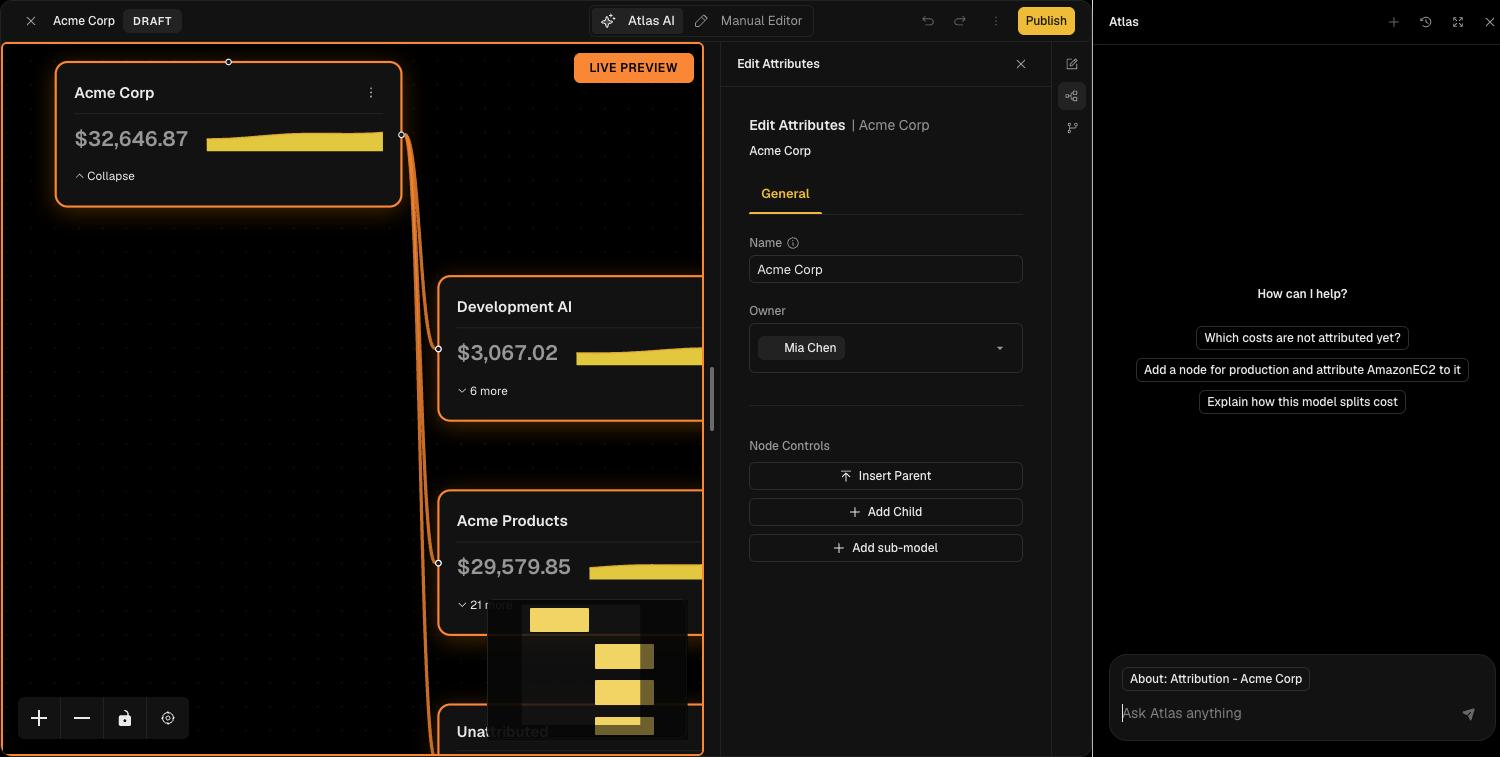Open the top bar more options menu
Viewport: 1500px width, 757px height.
coord(996,21)
